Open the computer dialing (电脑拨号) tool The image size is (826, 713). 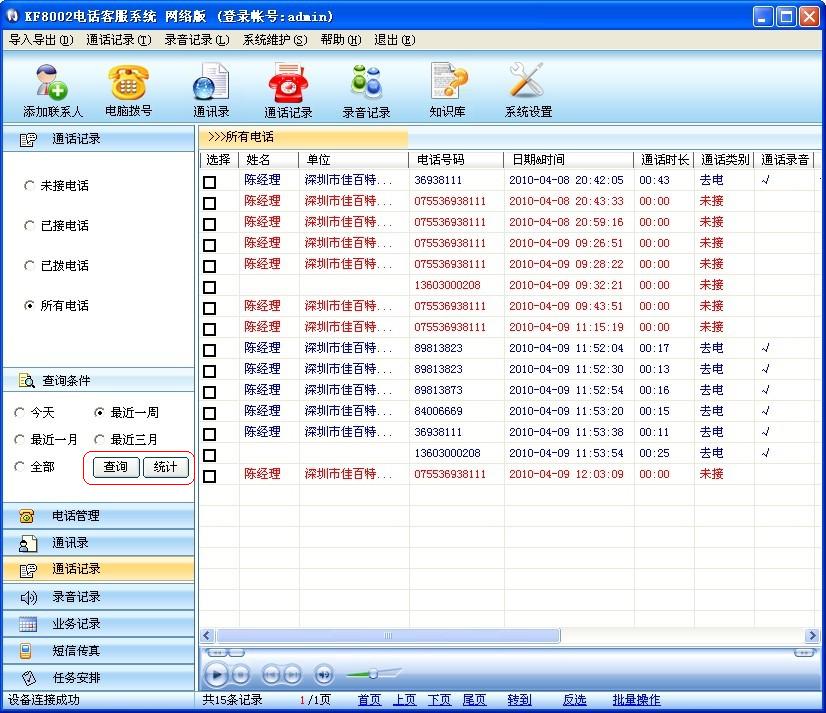coord(128,90)
